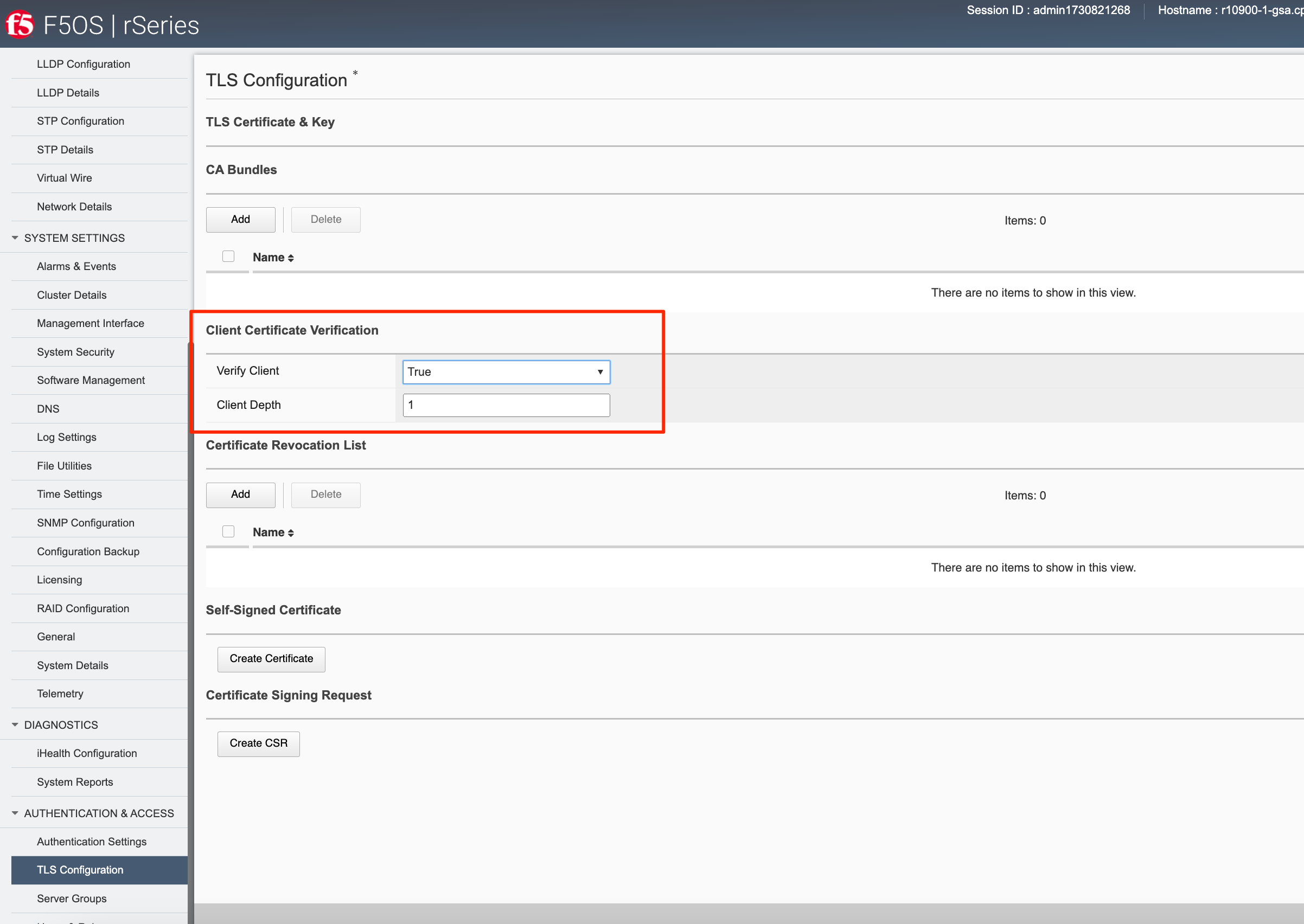Click the Self-Signed Certificate heading
1304x924 pixels.
coord(273,610)
